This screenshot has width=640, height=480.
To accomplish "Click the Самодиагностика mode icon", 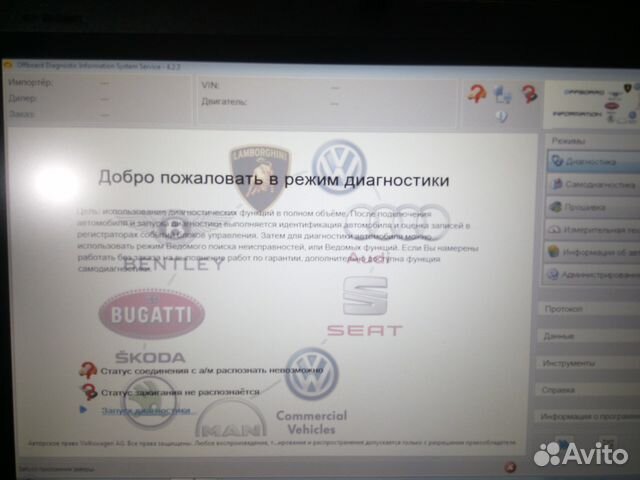I will click(x=557, y=184).
